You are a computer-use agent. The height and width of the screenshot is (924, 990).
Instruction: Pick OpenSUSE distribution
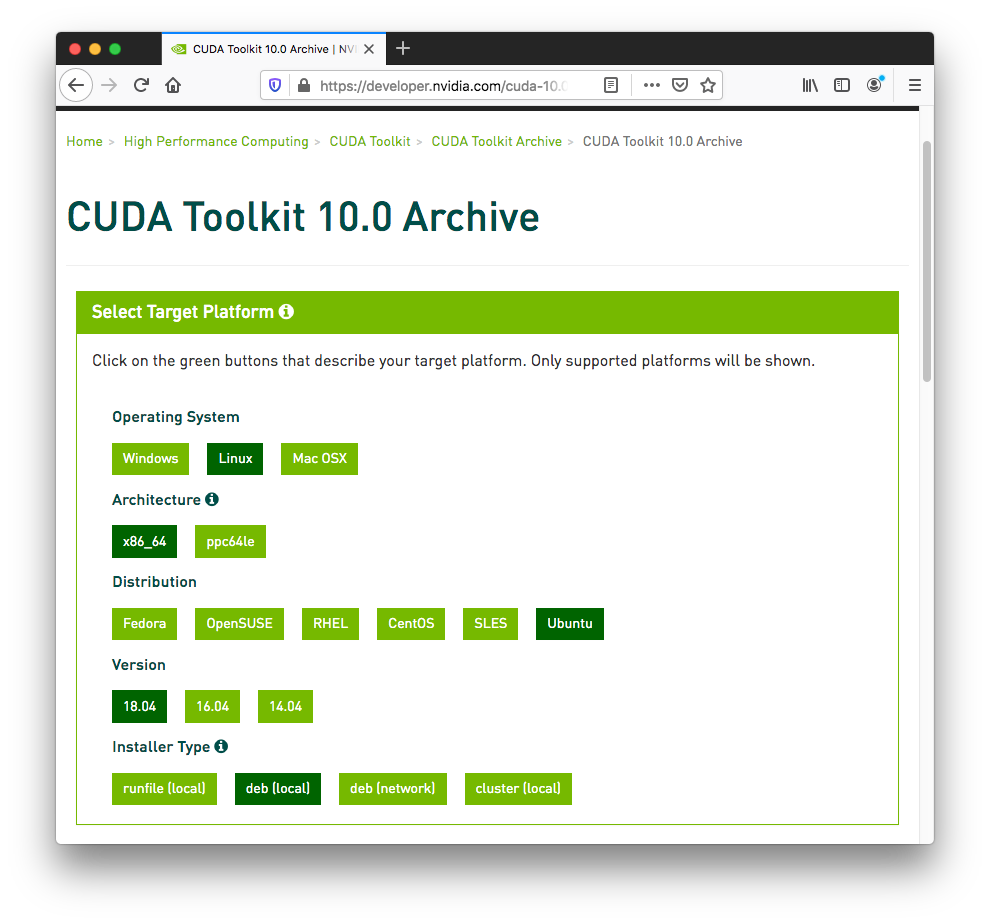[239, 624]
